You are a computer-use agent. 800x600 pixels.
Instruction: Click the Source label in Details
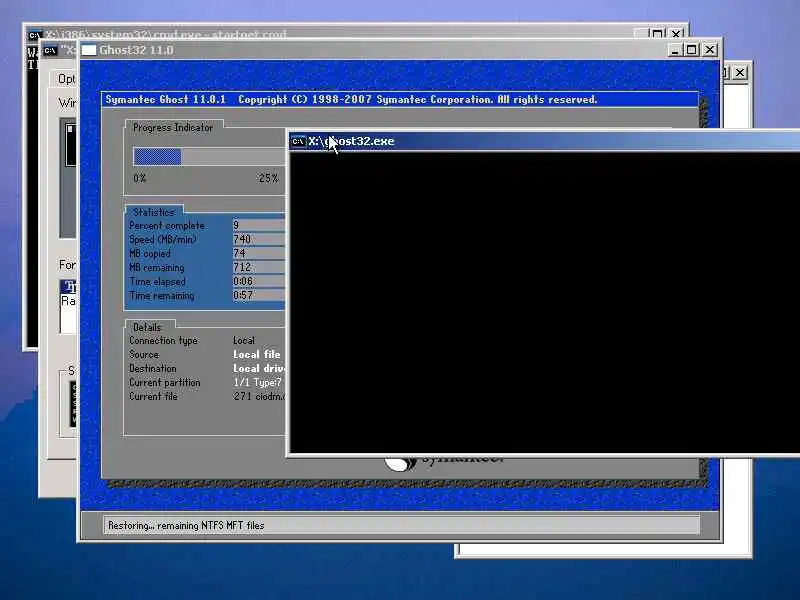coord(144,354)
